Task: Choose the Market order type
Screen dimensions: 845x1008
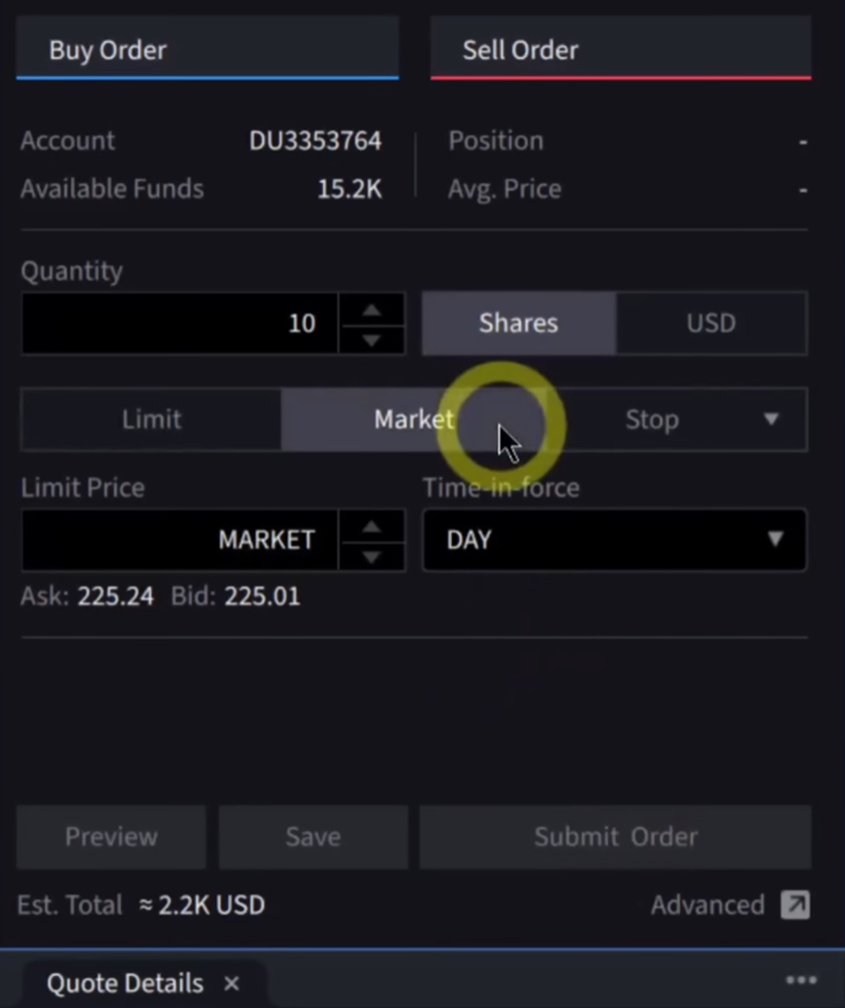Action: coord(413,419)
